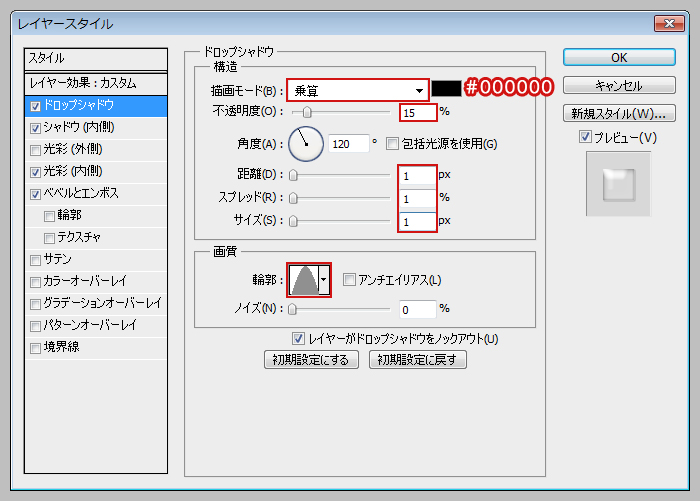Screen dimensions: 700x501
Task: Enable the グラデーションオーバーレイ checkbox
Action: (36, 305)
